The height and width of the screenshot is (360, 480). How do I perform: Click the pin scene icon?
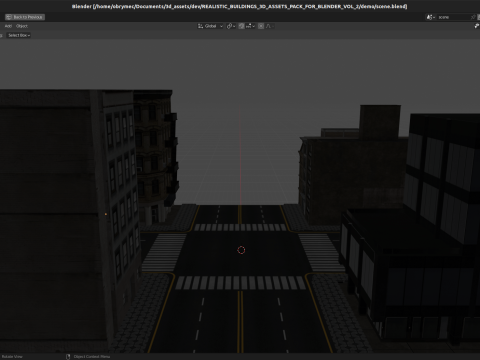(473, 17)
